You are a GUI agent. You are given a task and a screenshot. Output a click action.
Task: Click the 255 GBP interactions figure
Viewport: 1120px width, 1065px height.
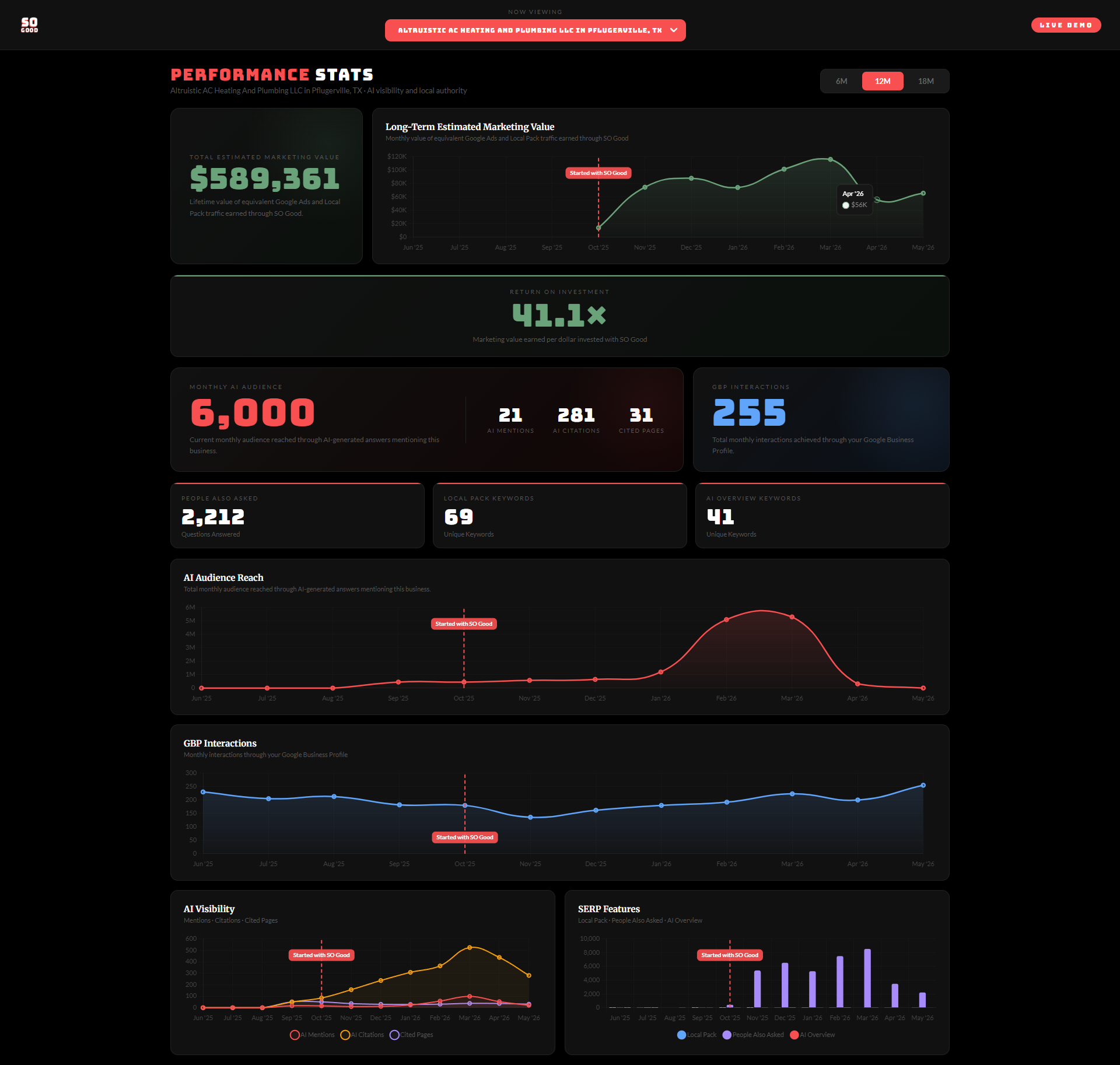(750, 413)
